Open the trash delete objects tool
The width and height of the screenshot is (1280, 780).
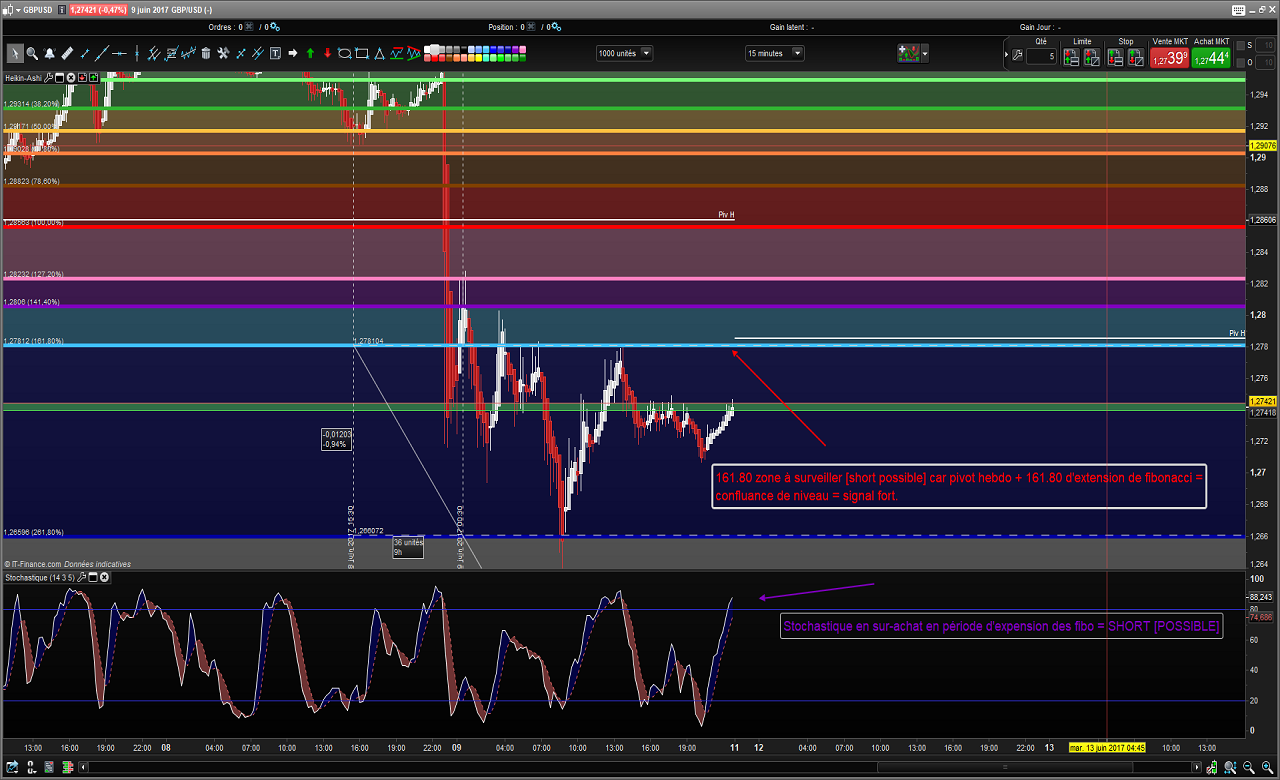point(206,53)
